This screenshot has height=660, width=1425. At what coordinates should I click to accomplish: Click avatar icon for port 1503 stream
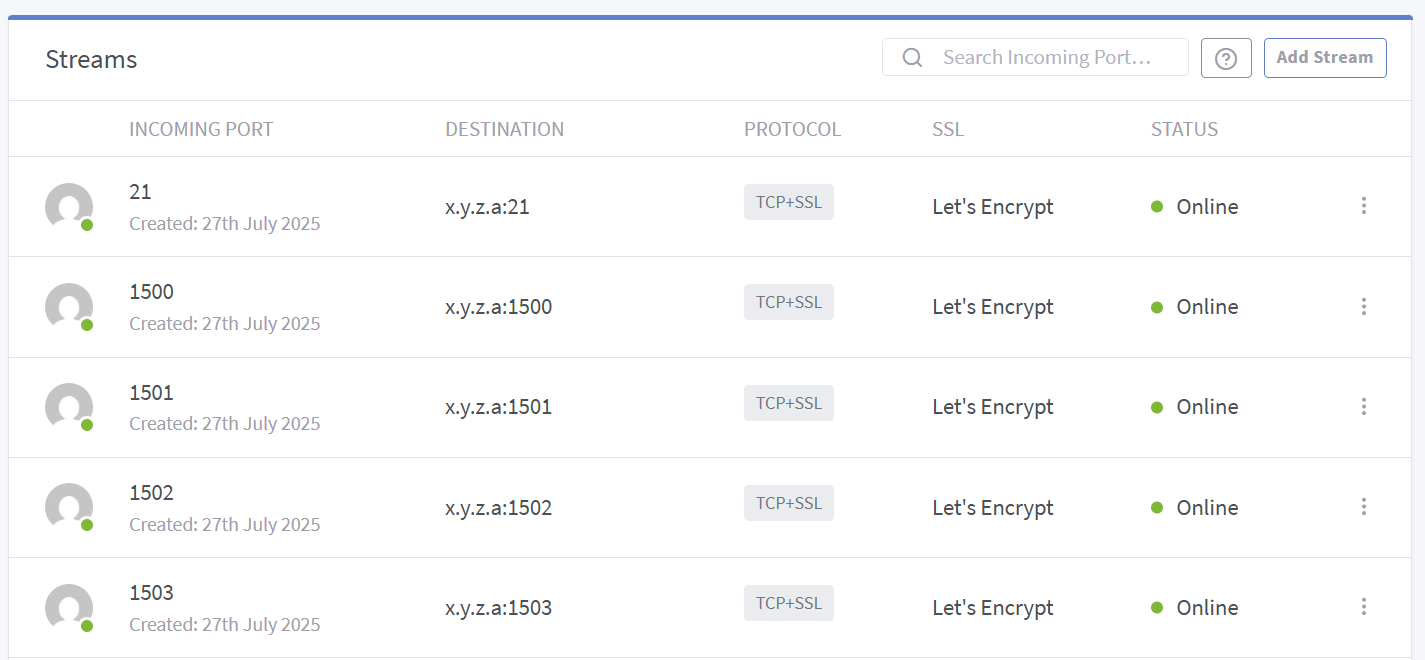click(x=69, y=608)
